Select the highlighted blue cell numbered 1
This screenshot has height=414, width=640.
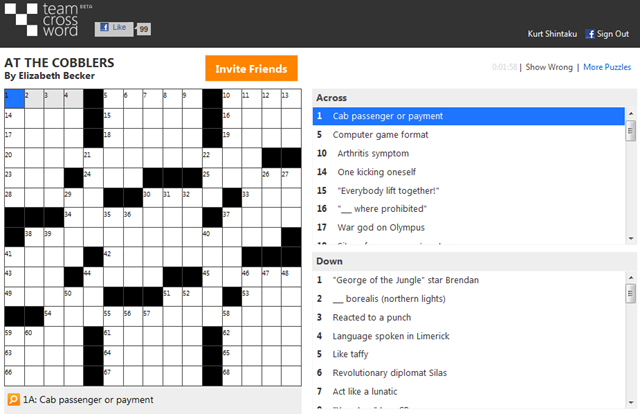click(x=14, y=98)
